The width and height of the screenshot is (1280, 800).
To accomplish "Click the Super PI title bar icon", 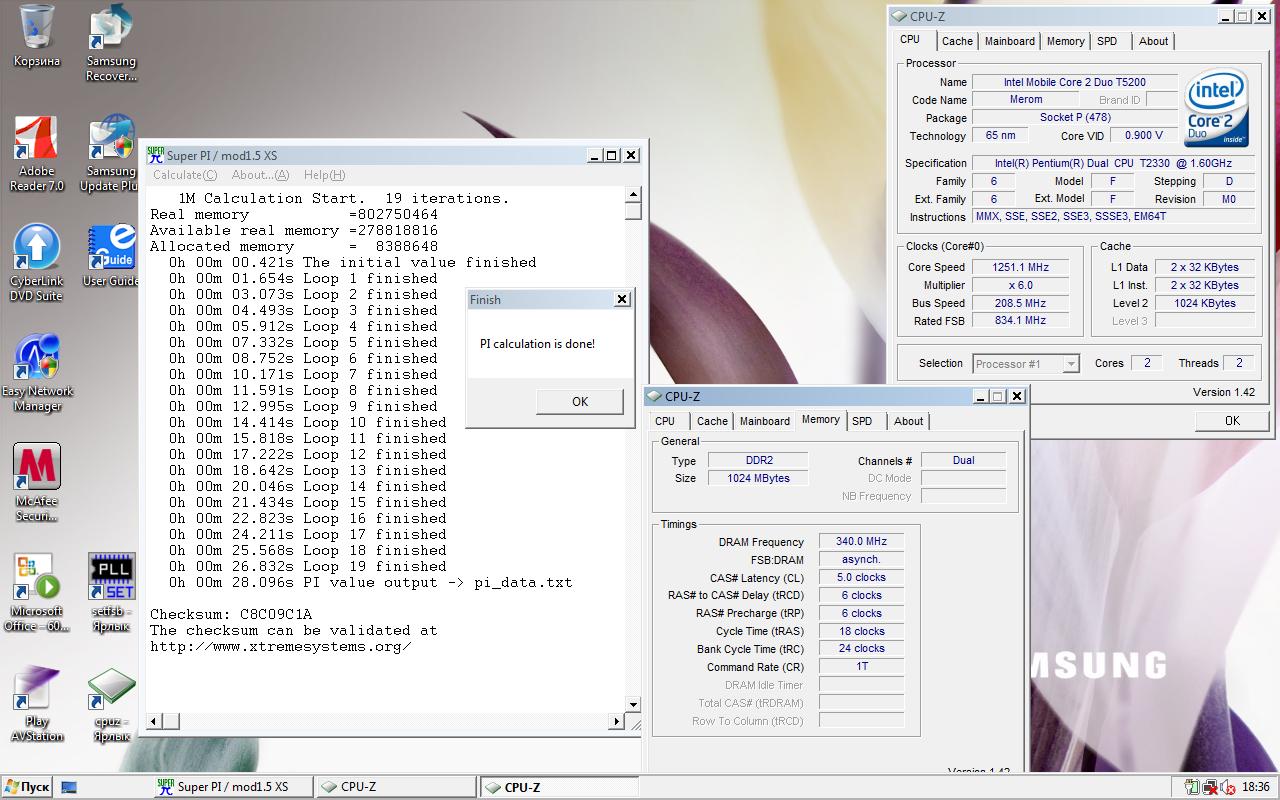I will [155, 155].
